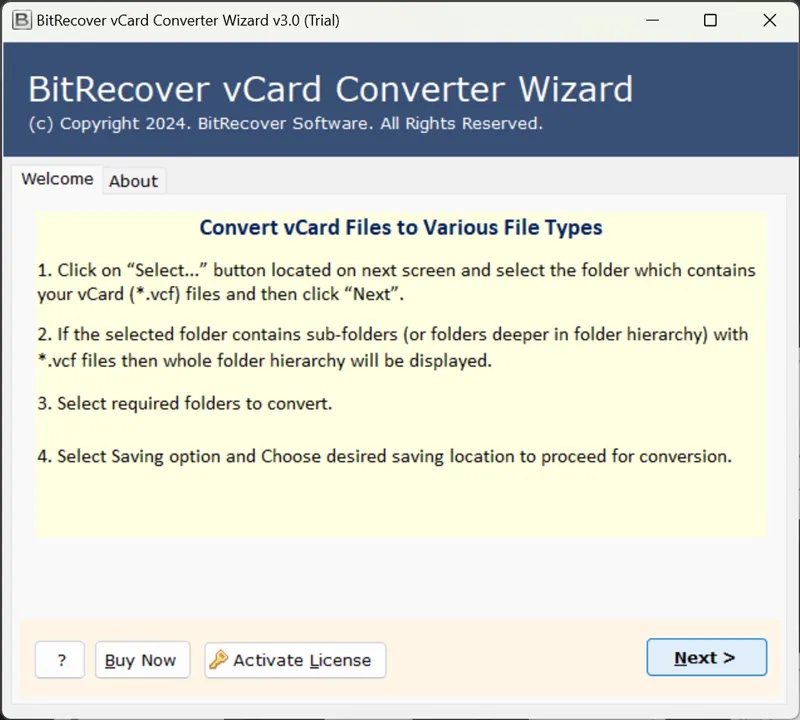The height and width of the screenshot is (720, 800).
Task: Click the heading Convert vCard Files to Various File Types
Action: click(x=401, y=228)
